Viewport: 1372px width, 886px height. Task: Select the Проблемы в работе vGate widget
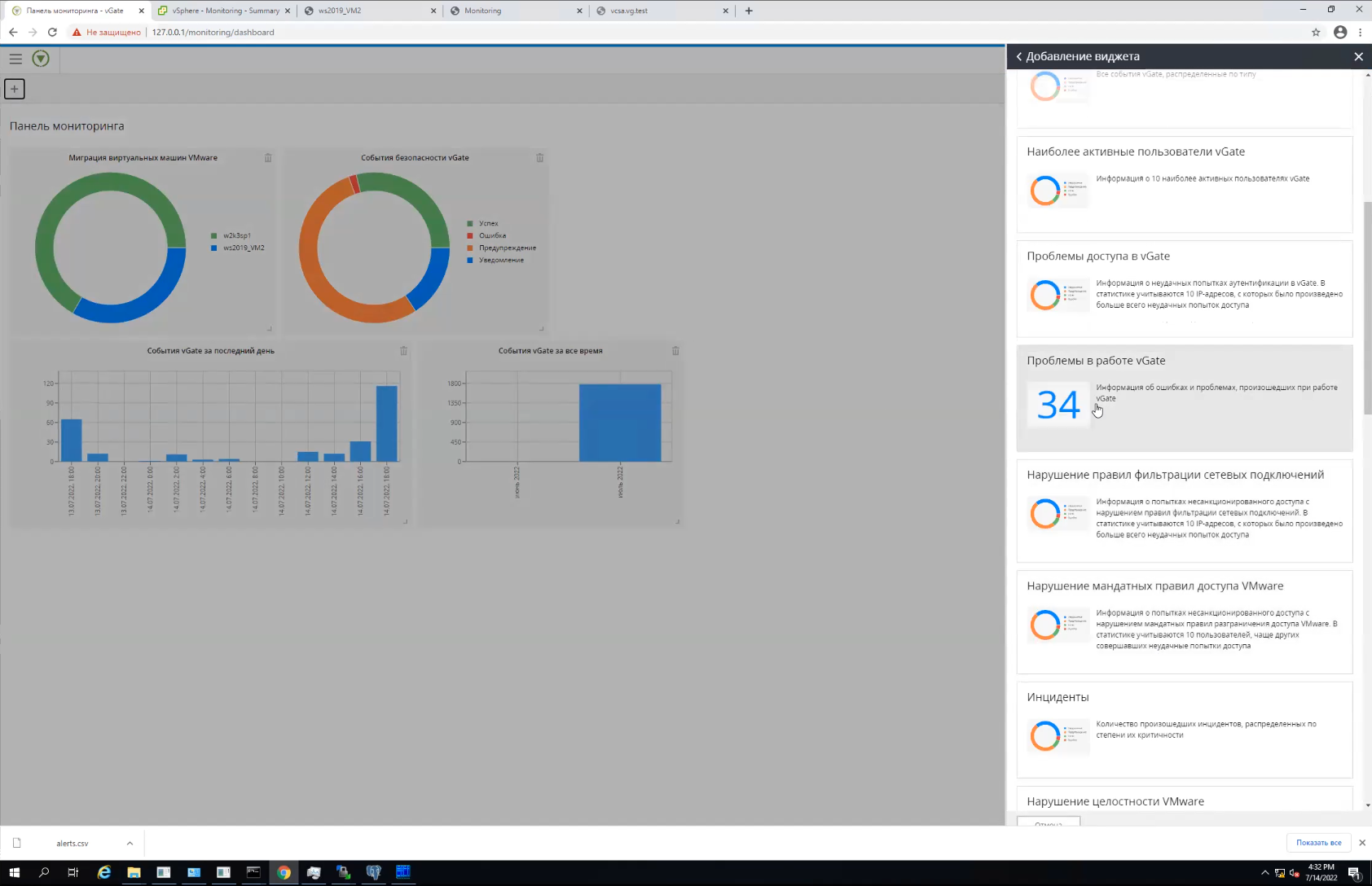click(x=1185, y=398)
